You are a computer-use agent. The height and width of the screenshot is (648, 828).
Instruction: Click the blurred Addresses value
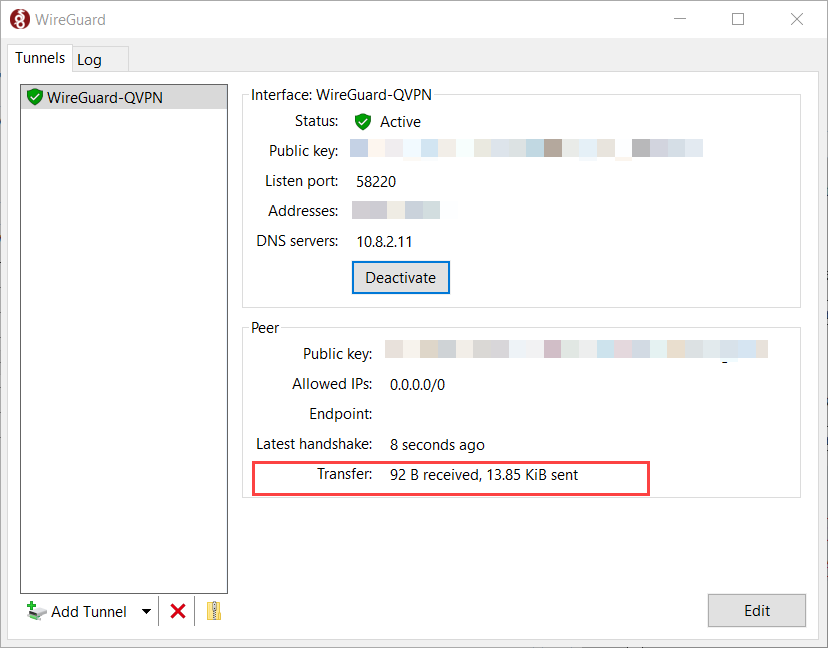coord(396,210)
